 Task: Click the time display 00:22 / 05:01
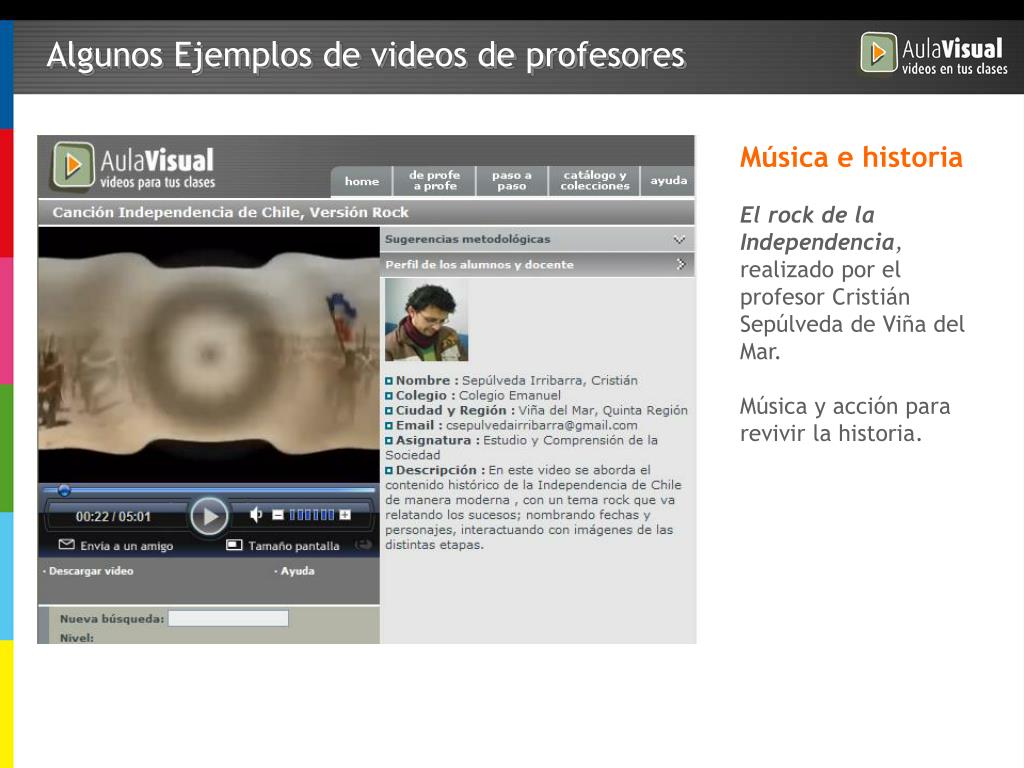tap(113, 517)
